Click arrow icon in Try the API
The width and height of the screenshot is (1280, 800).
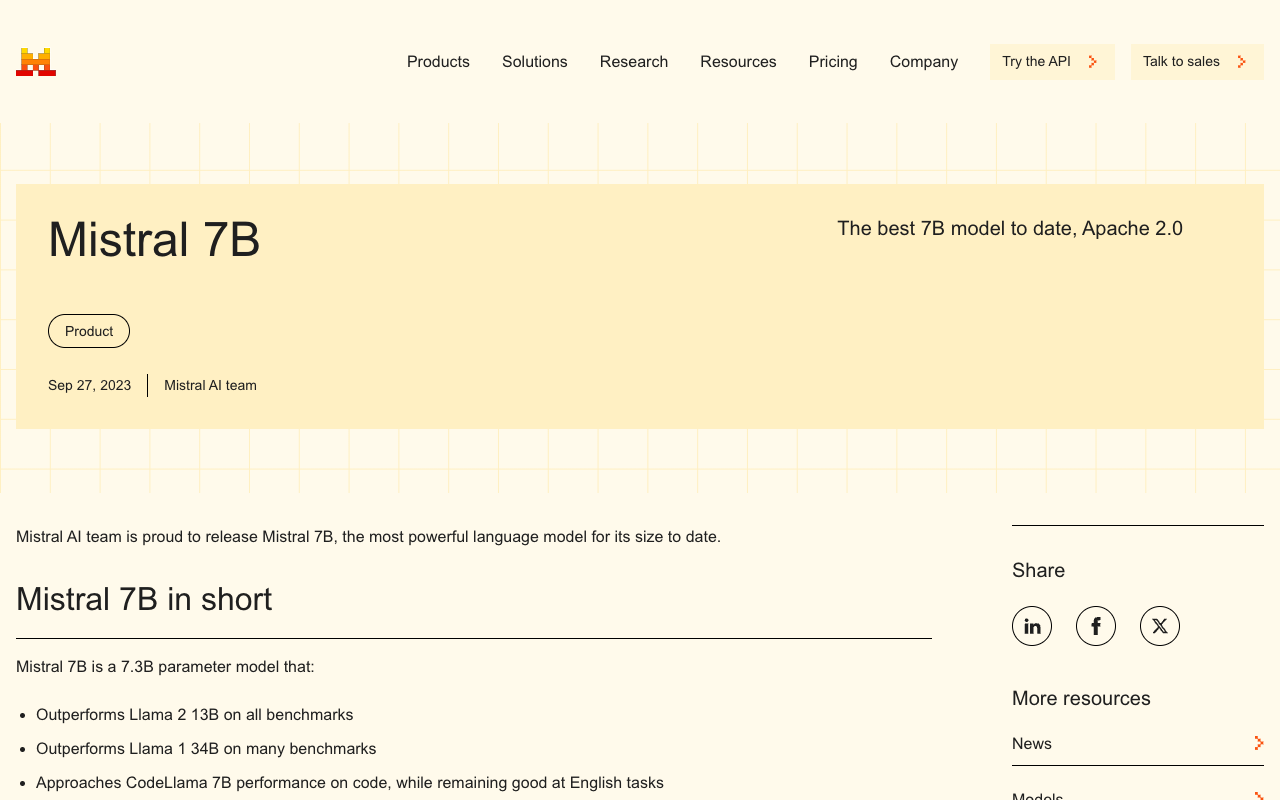1093,62
